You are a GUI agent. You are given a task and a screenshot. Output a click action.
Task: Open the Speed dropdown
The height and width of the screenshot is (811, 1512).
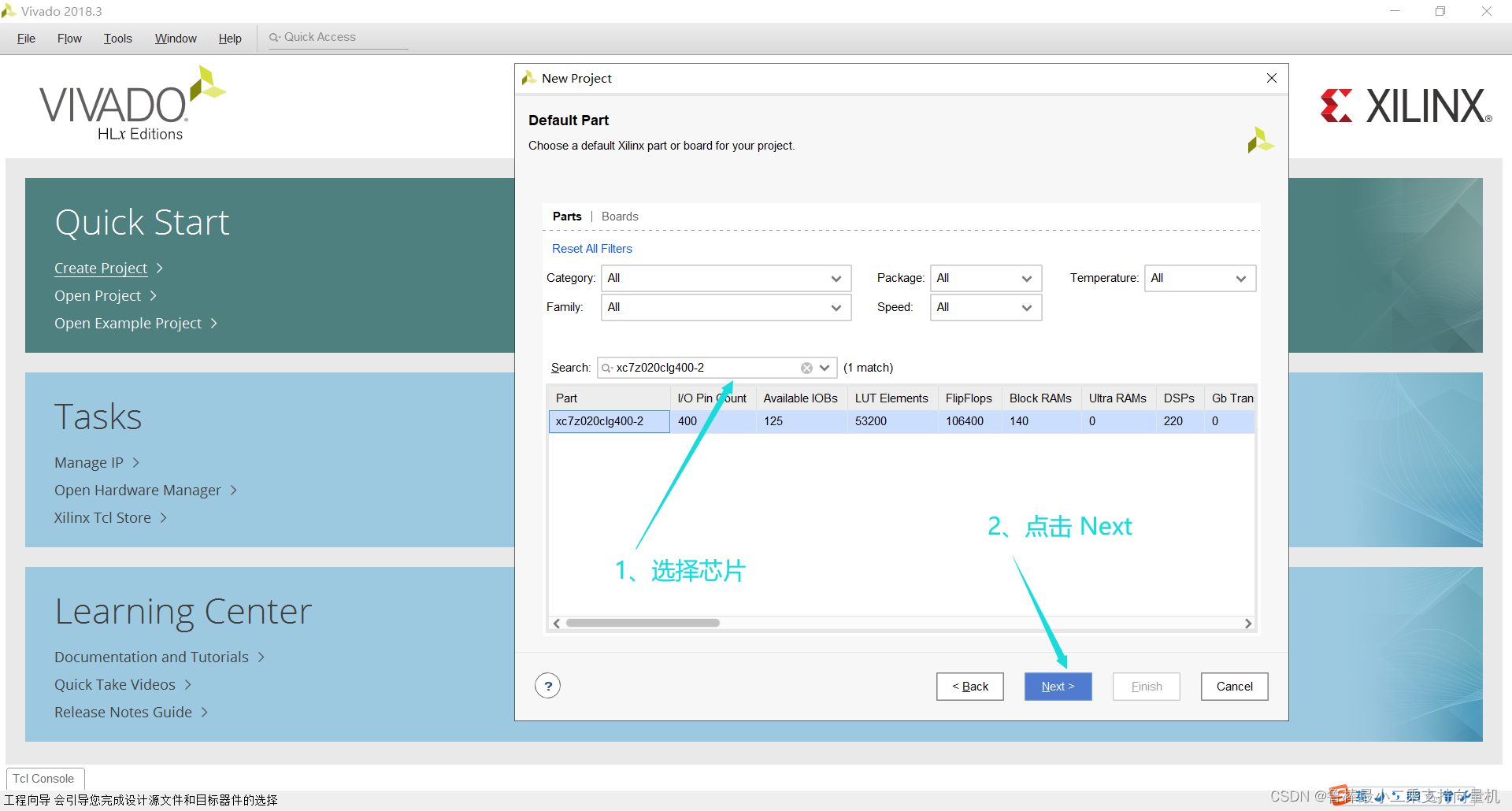tap(986, 307)
